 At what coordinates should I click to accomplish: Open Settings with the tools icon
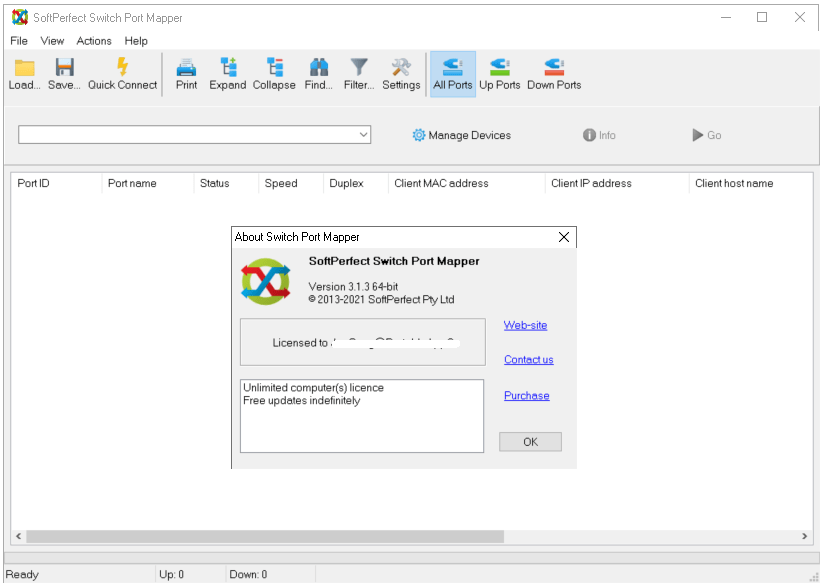pos(401,67)
